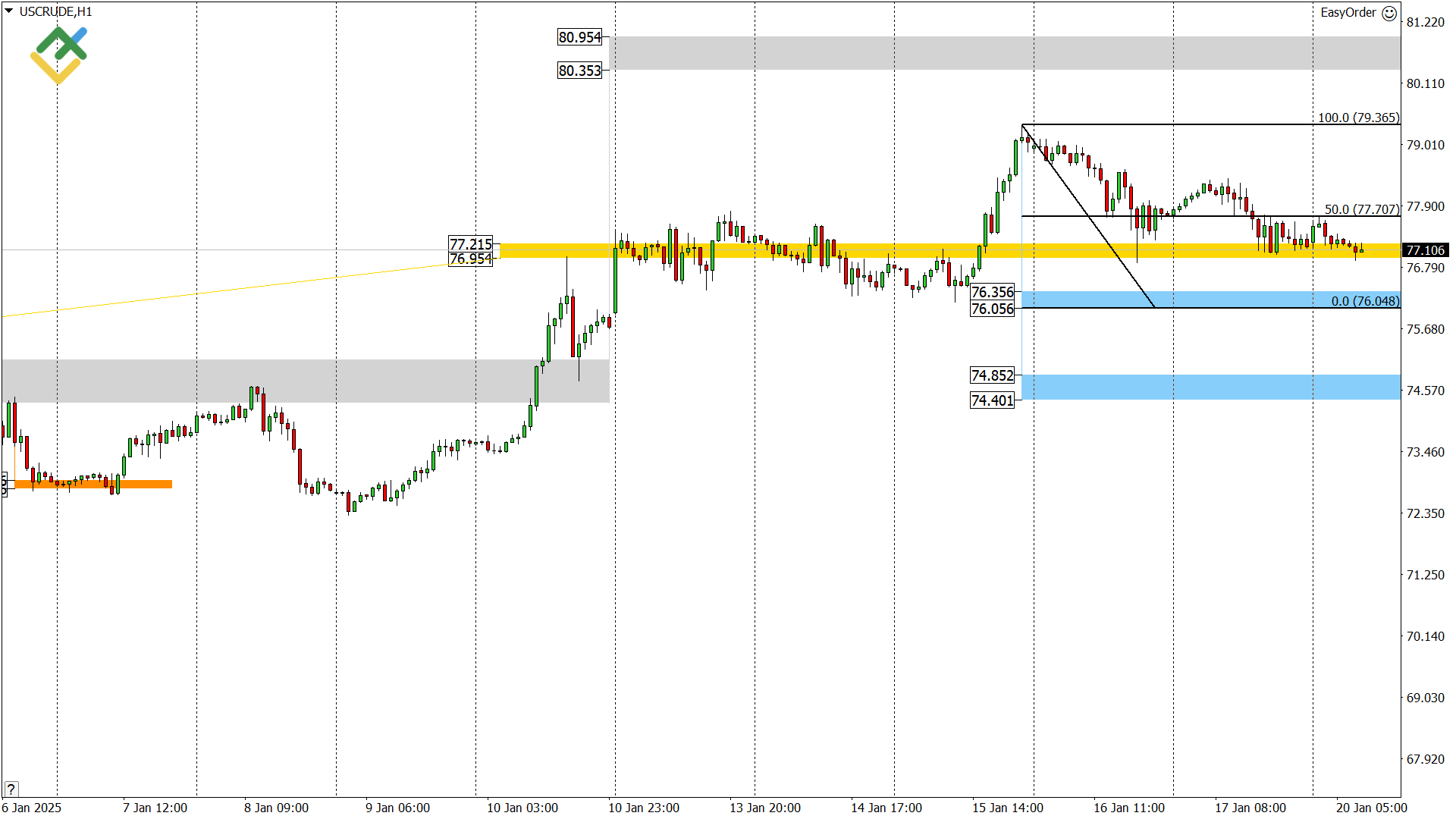Click the green-yellow logo icon

click(x=59, y=55)
